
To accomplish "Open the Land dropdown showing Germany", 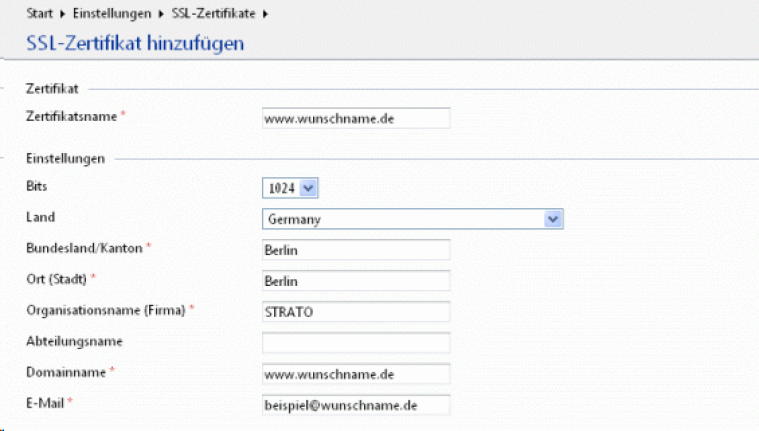I will point(412,219).
